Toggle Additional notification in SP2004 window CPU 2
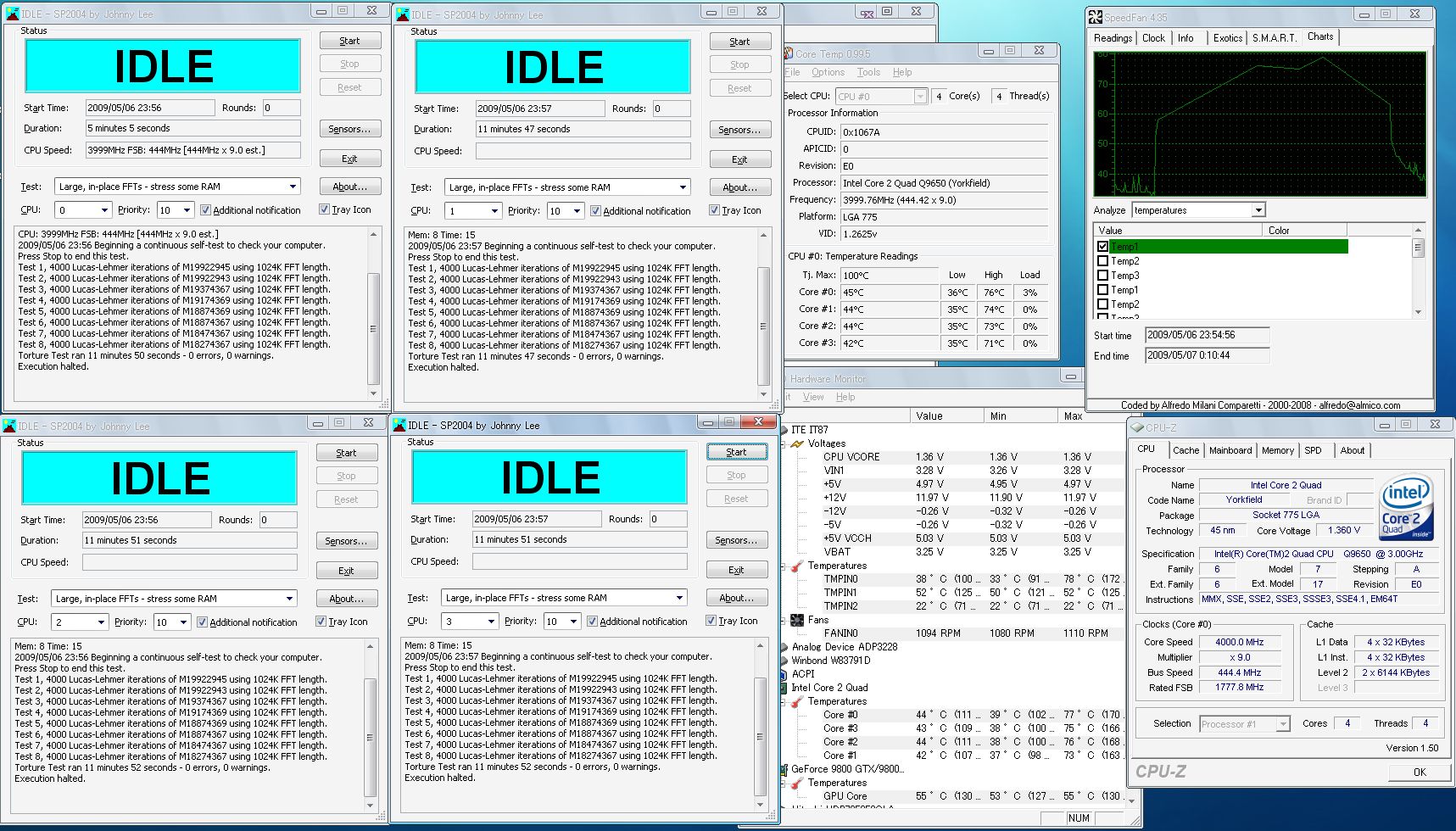Viewport: 1456px width, 831px height. pyautogui.click(x=202, y=622)
